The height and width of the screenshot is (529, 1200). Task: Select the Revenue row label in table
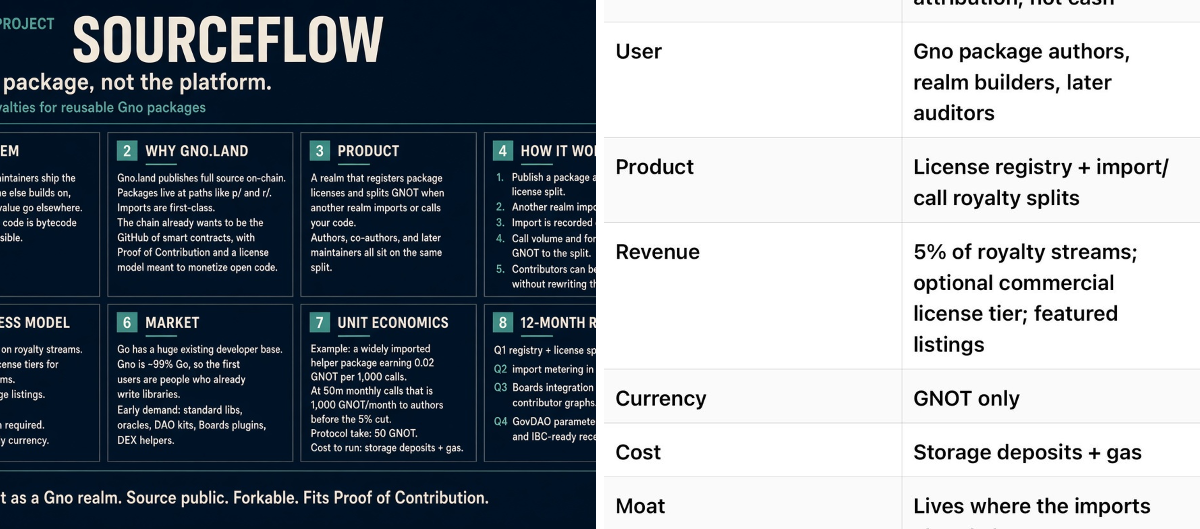click(658, 252)
